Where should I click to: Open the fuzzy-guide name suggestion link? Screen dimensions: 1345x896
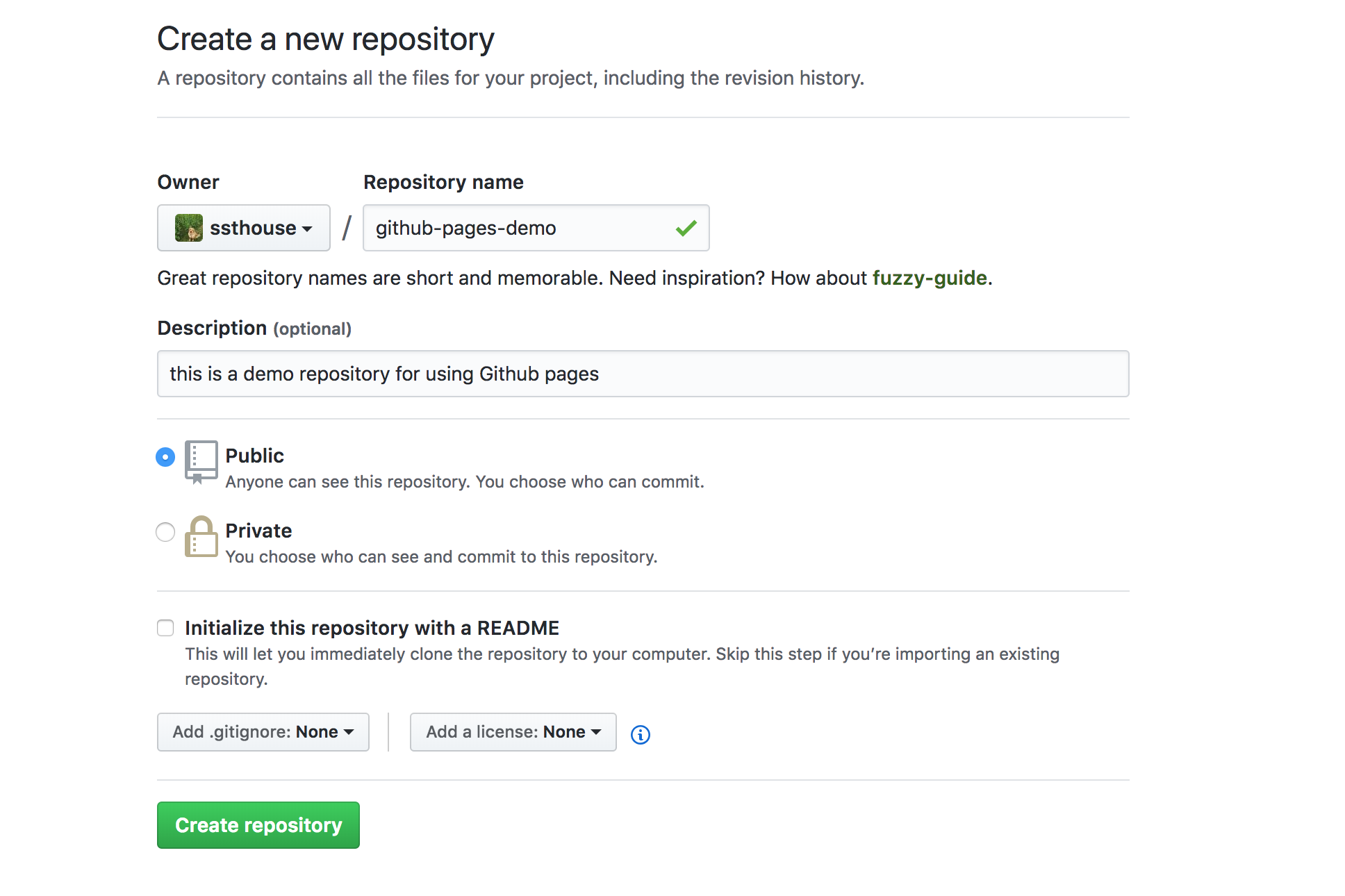930,278
